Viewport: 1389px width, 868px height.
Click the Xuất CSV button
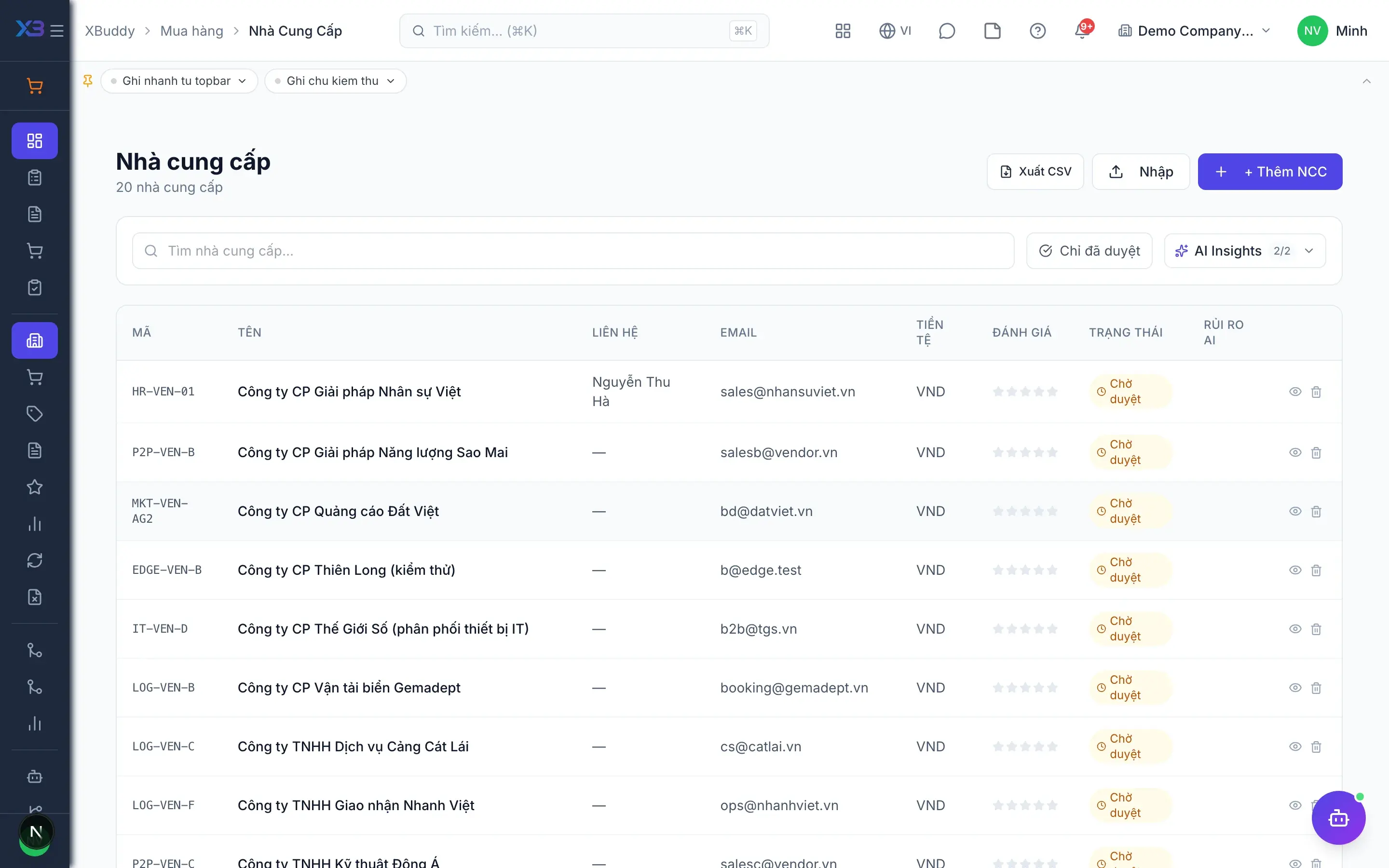(x=1035, y=172)
